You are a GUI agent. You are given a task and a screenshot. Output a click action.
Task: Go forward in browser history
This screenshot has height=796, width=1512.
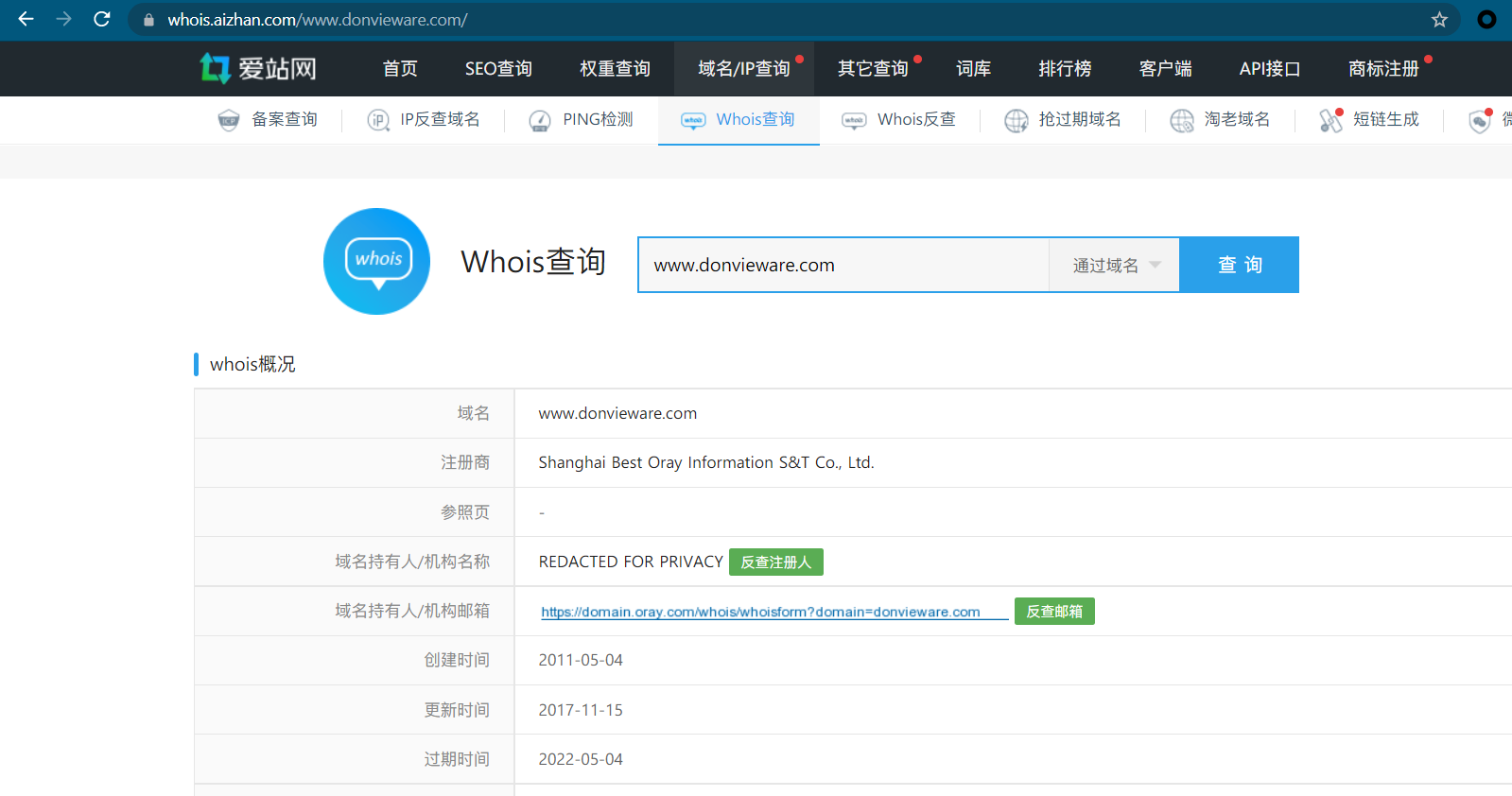64,19
